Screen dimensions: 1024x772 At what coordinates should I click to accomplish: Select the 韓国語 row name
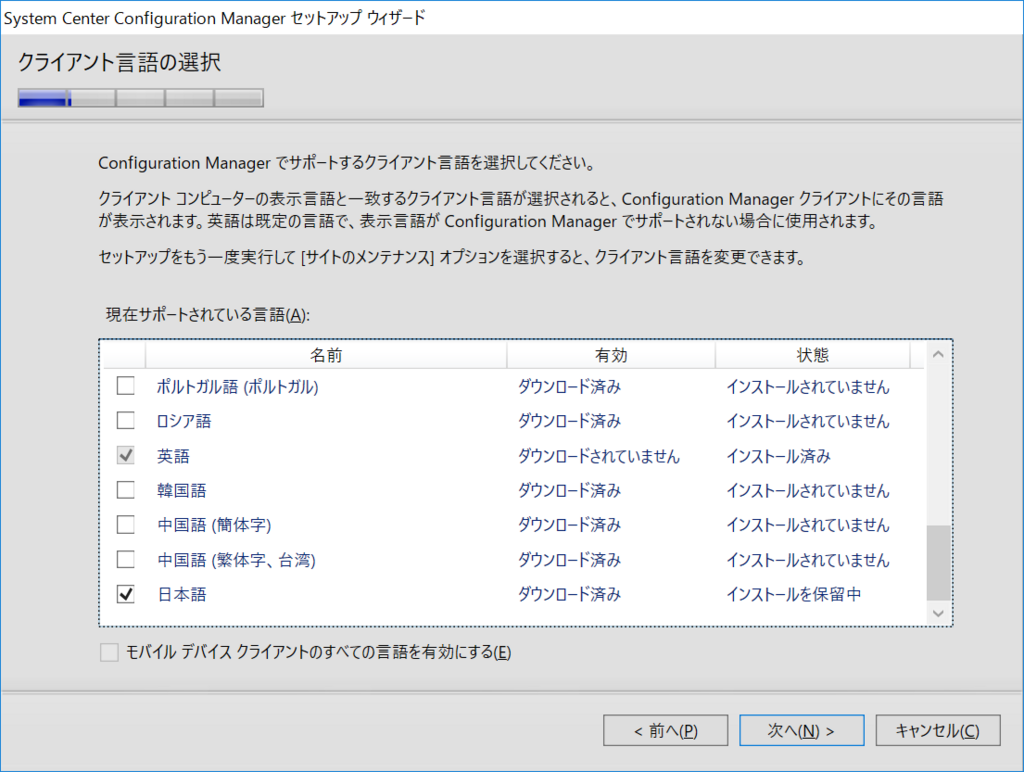coord(182,491)
